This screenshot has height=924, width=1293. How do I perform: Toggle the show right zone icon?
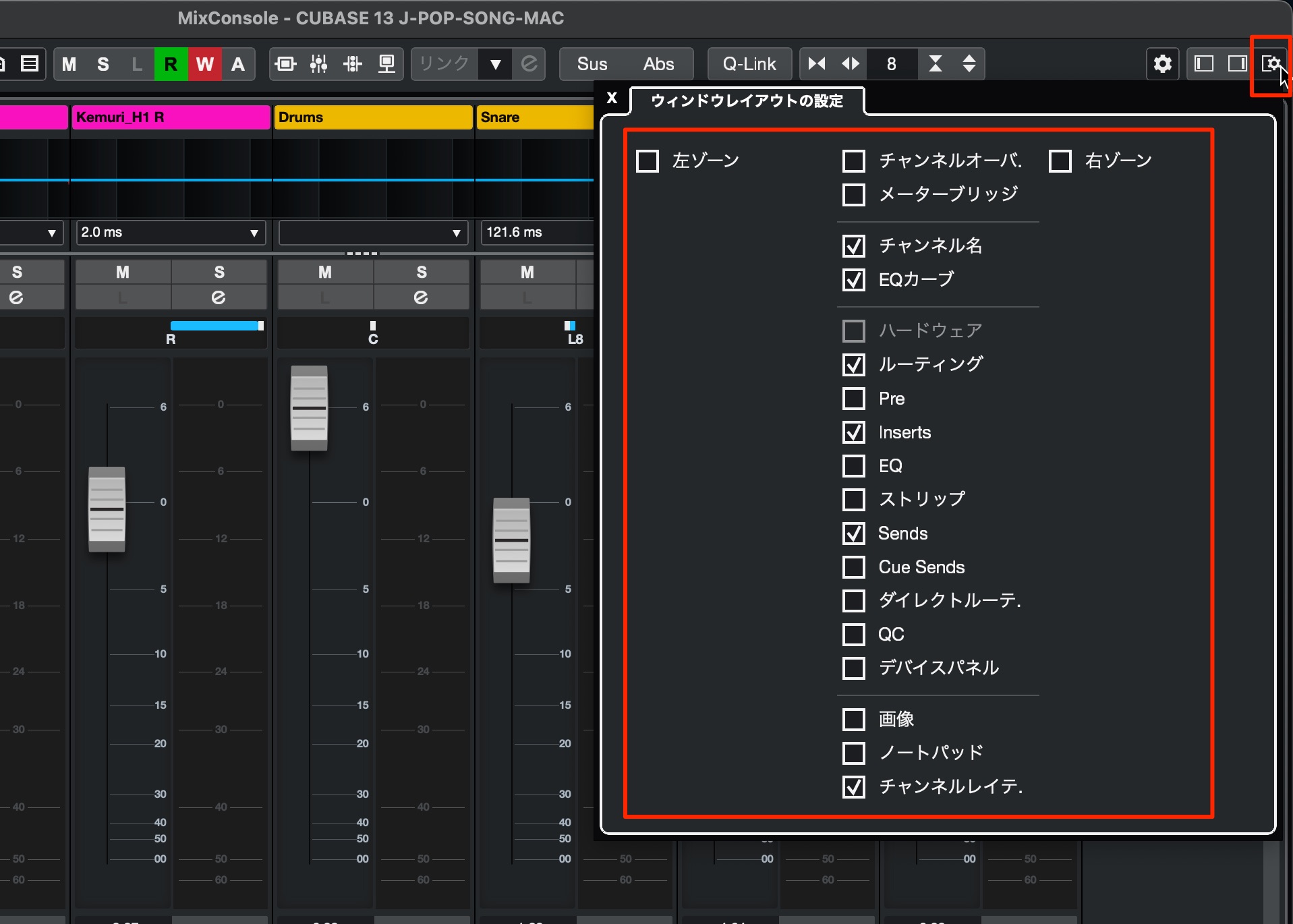[x=1237, y=64]
